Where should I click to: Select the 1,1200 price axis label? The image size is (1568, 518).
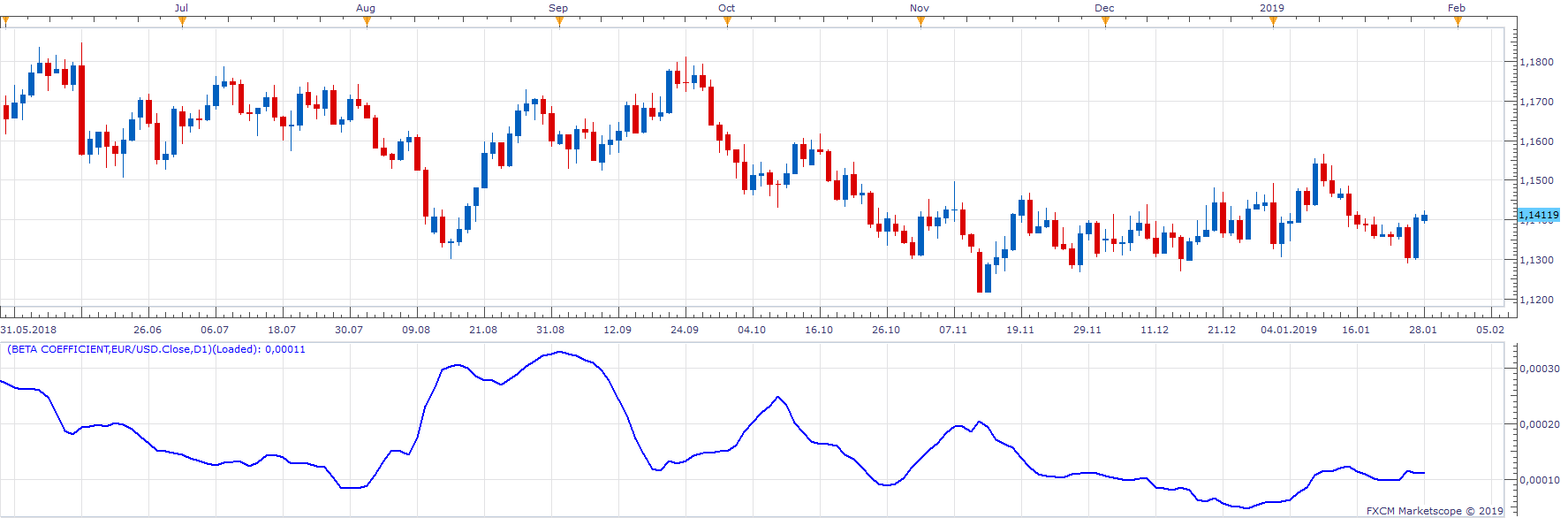click(x=1537, y=300)
